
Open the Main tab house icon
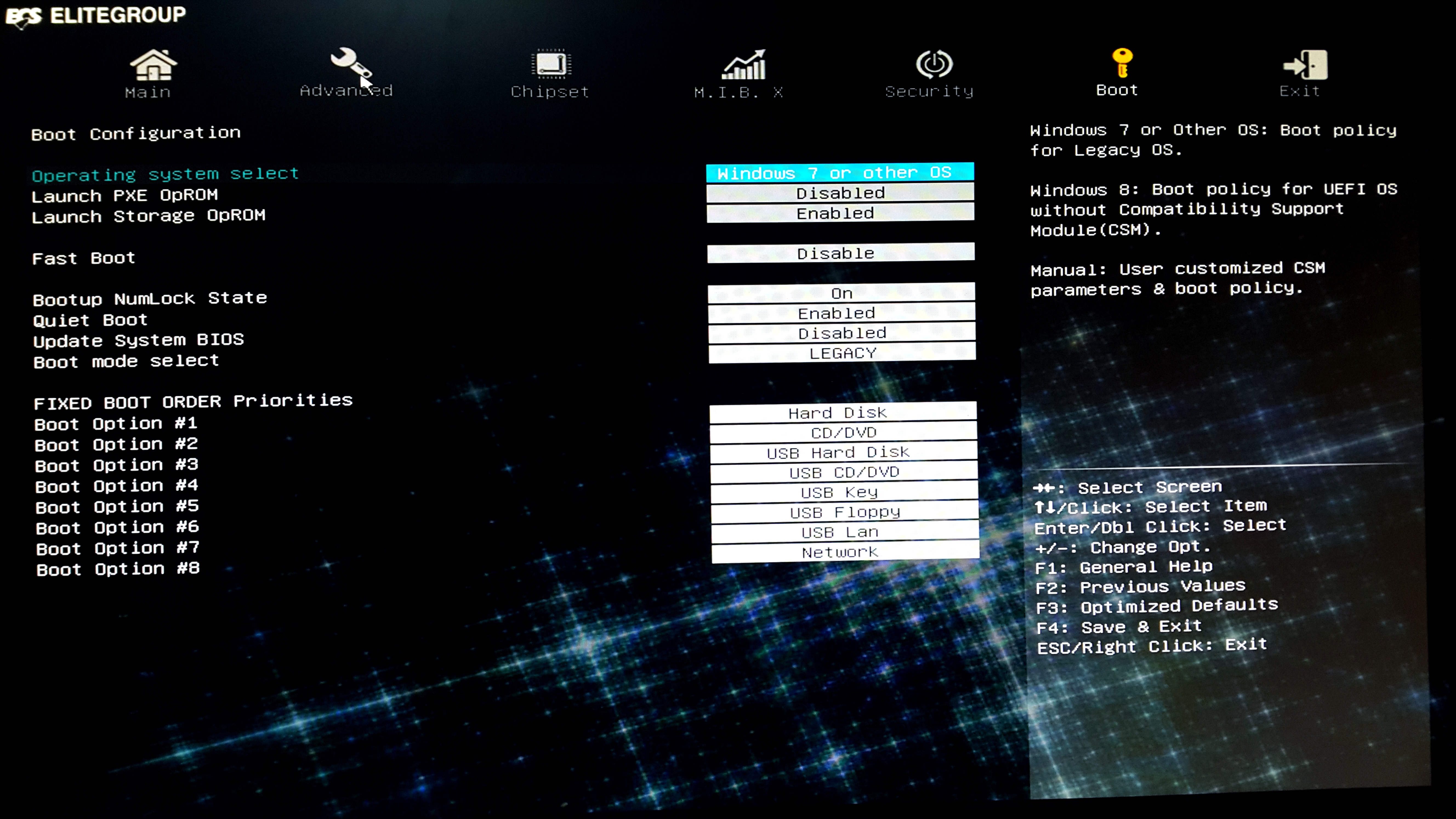[153, 65]
